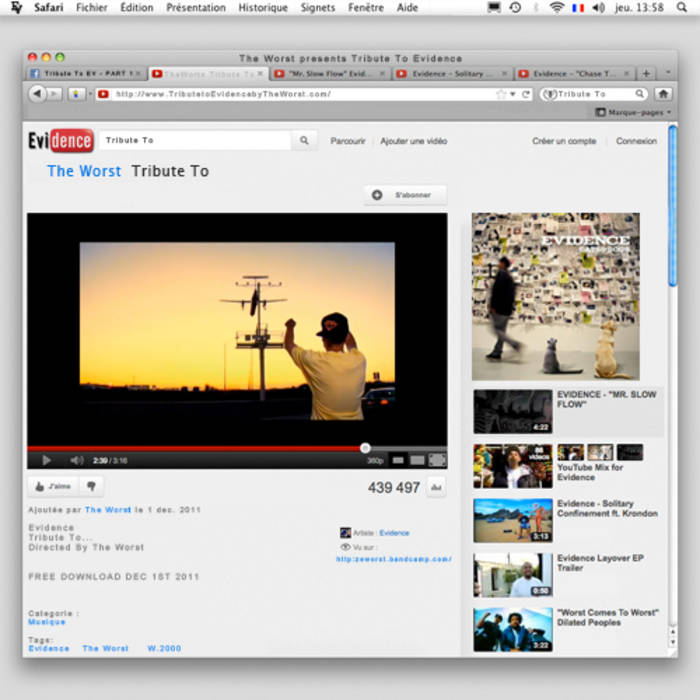Click the browser back arrow button

(x=37, y=94)
